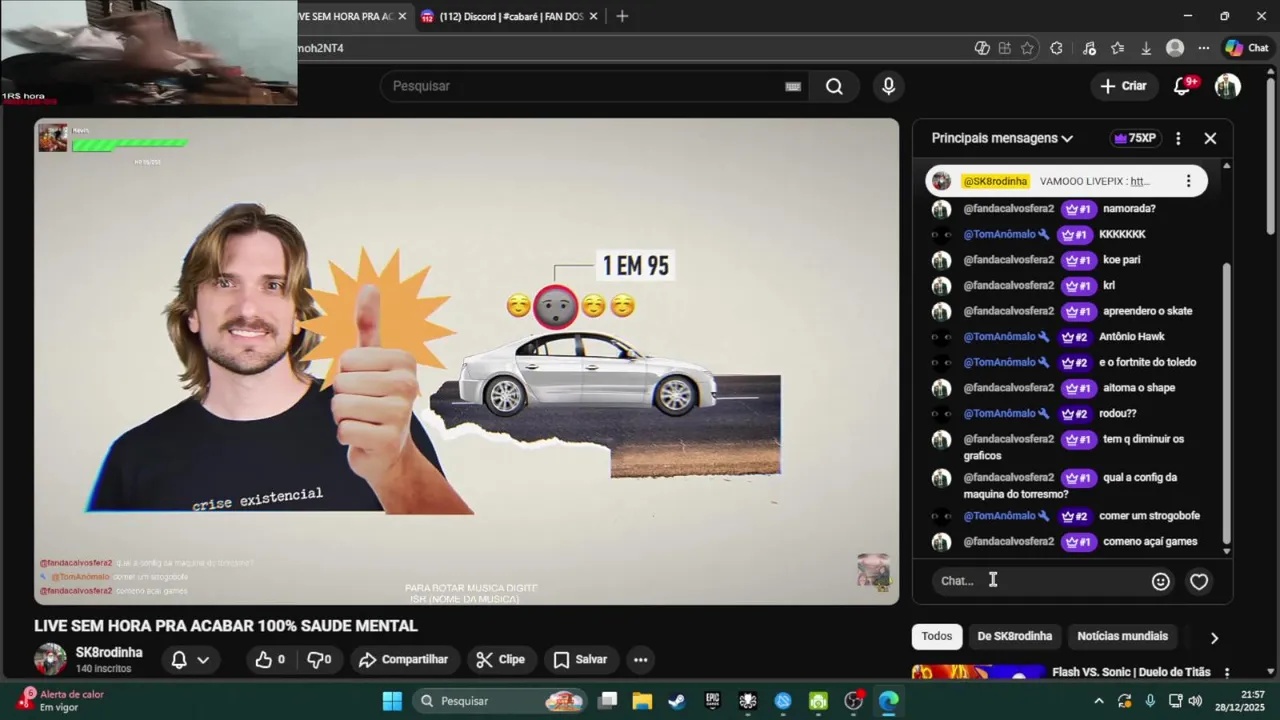The height and width of the screenshot is (720, 1280).
Task: Select the Notícias mundiais chip
Action: pyautogui.click(x=1122, y=636)
